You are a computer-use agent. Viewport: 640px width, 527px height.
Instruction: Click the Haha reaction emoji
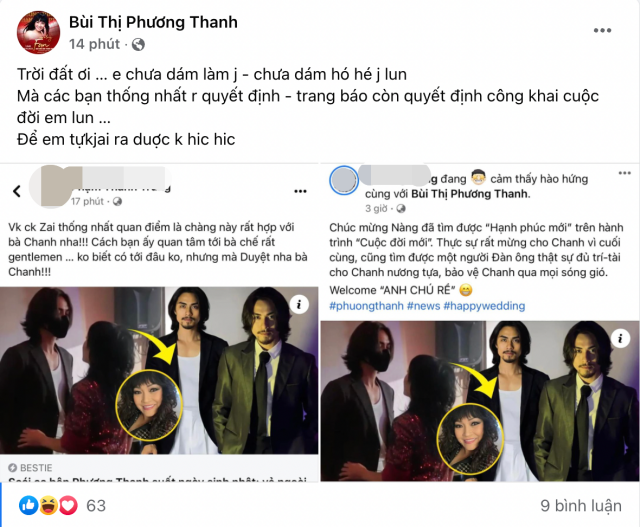49,506
